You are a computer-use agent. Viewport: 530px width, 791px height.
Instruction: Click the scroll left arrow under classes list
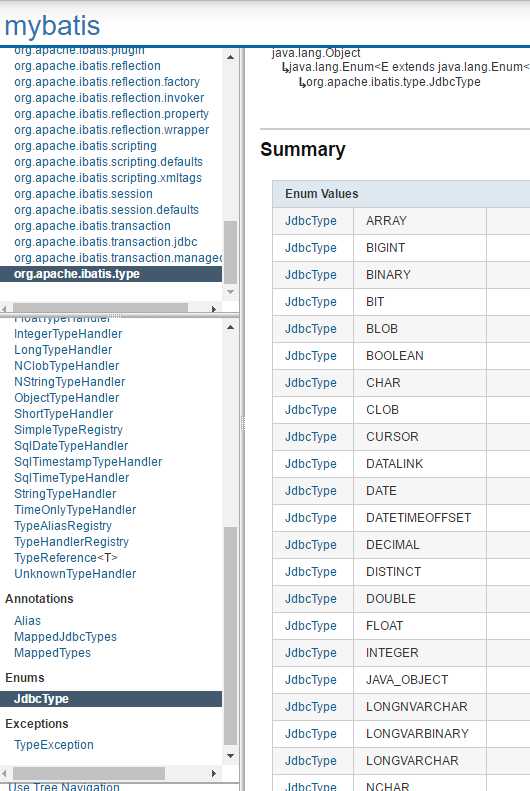coord(5,773)
